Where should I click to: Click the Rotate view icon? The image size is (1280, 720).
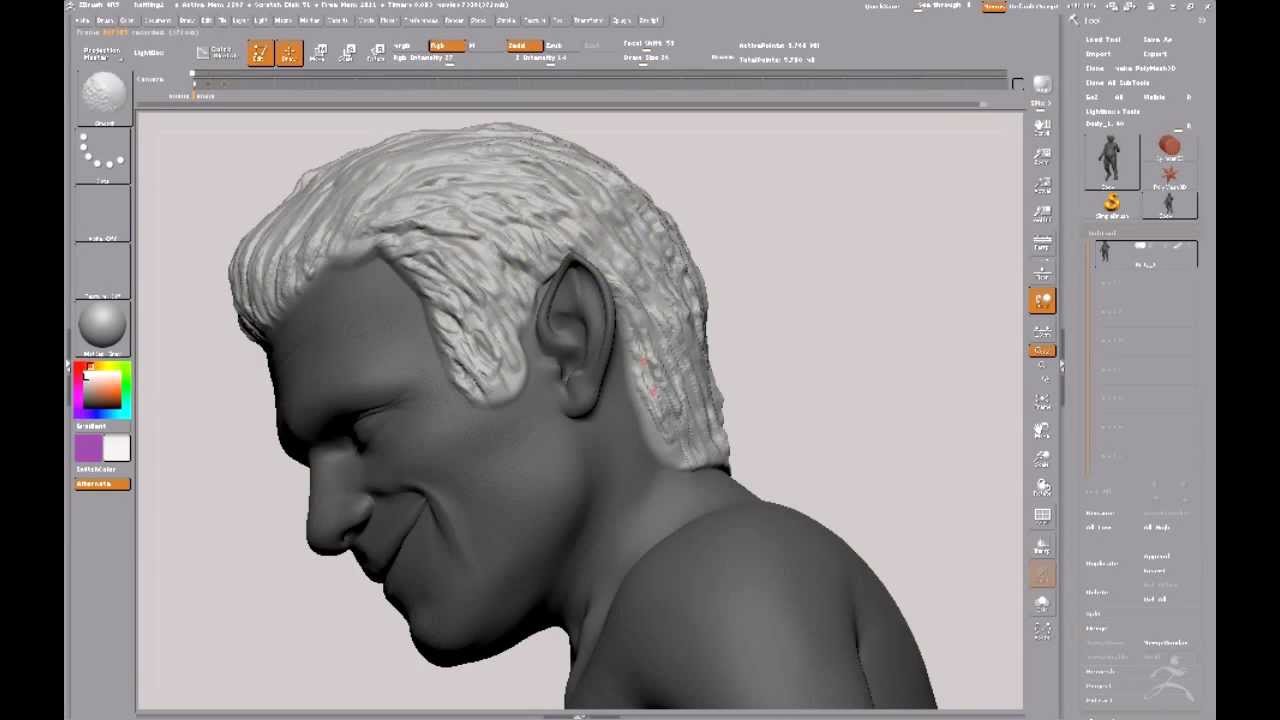1042,489
